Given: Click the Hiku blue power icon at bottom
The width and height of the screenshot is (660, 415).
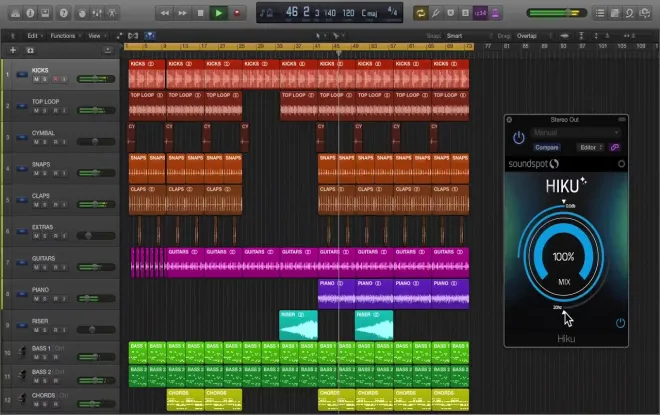Looking at the screenshot, I should click(620, 323).
